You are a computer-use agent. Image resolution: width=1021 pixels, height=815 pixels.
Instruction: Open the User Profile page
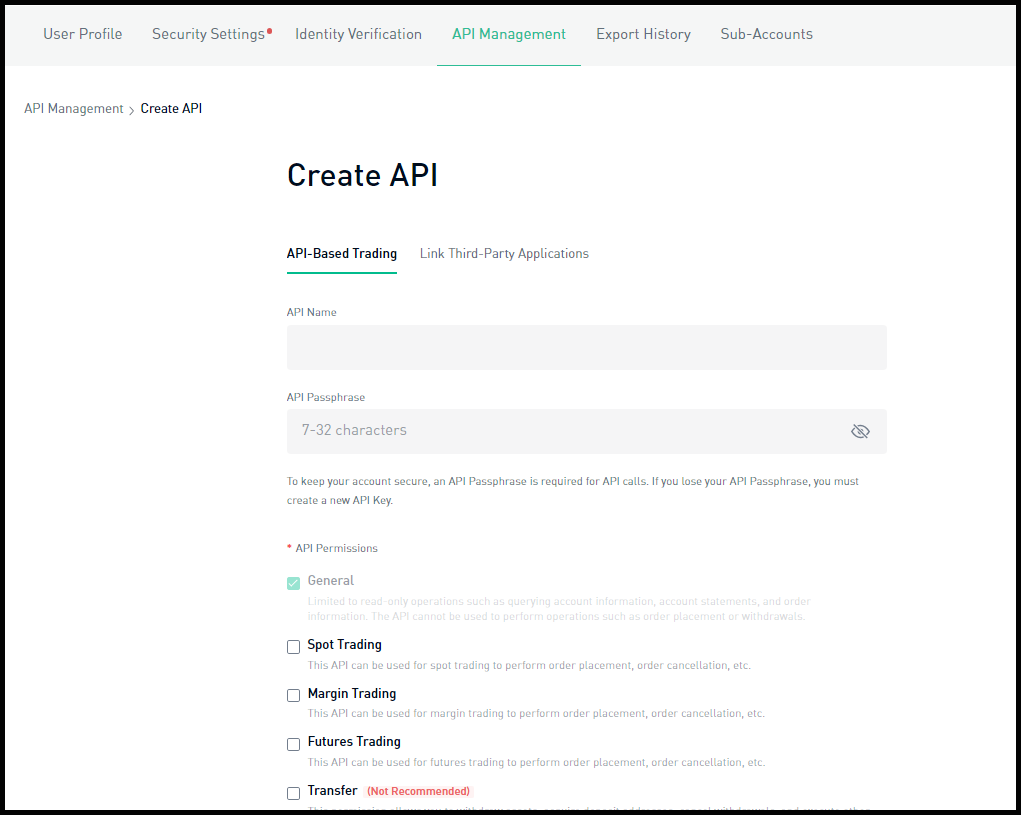click(82, 34)
